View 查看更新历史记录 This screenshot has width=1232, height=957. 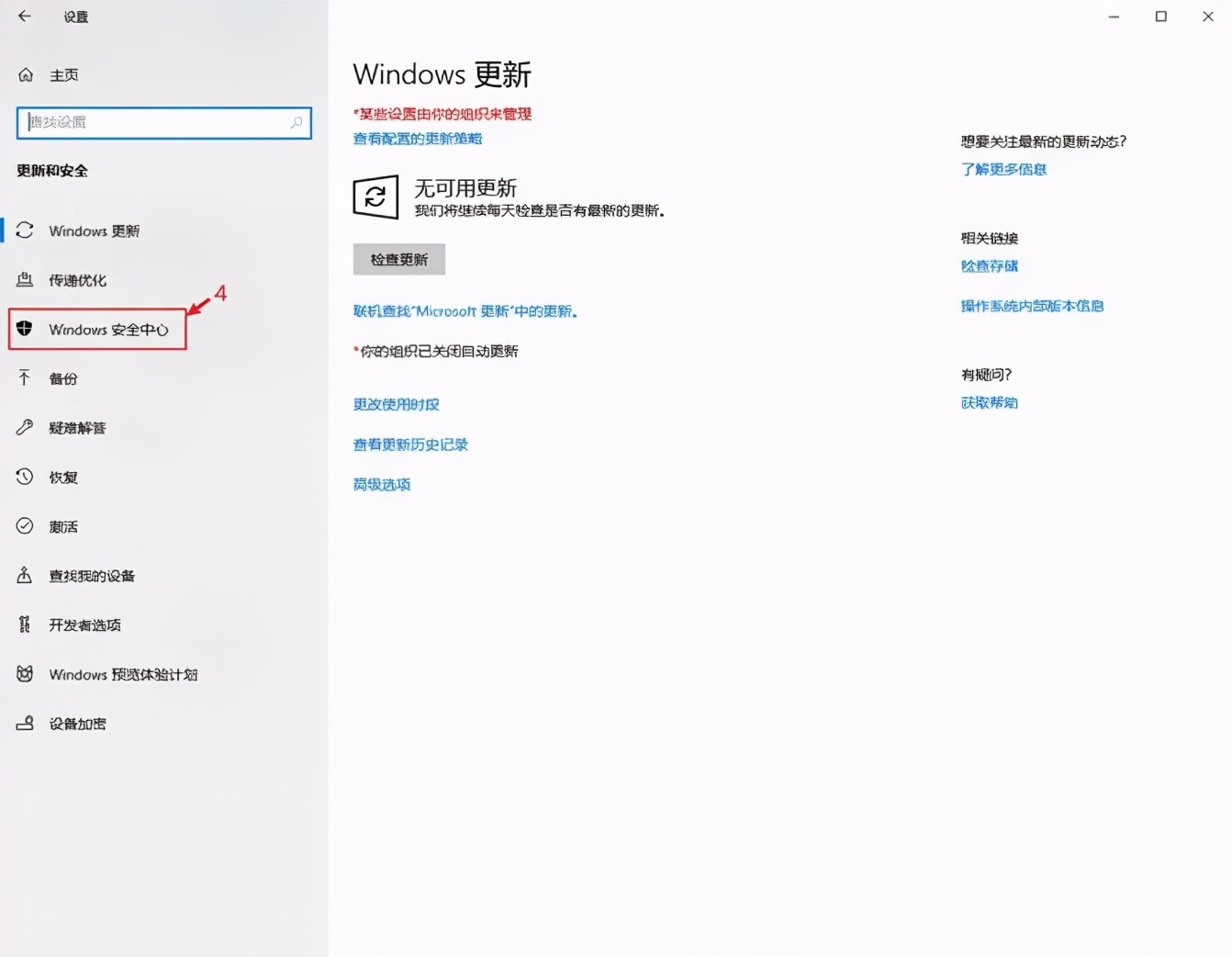[x=410, y=444]
